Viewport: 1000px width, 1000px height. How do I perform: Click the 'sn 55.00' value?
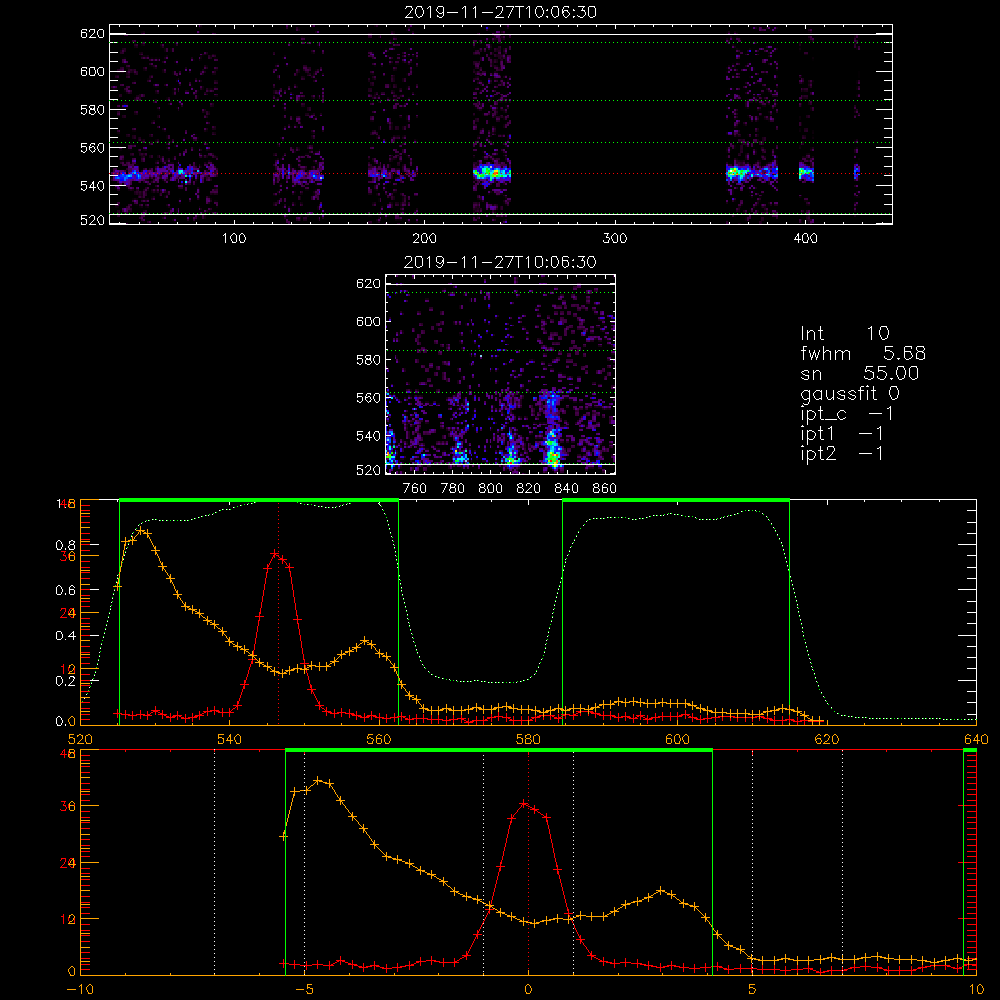pos(860,373)
